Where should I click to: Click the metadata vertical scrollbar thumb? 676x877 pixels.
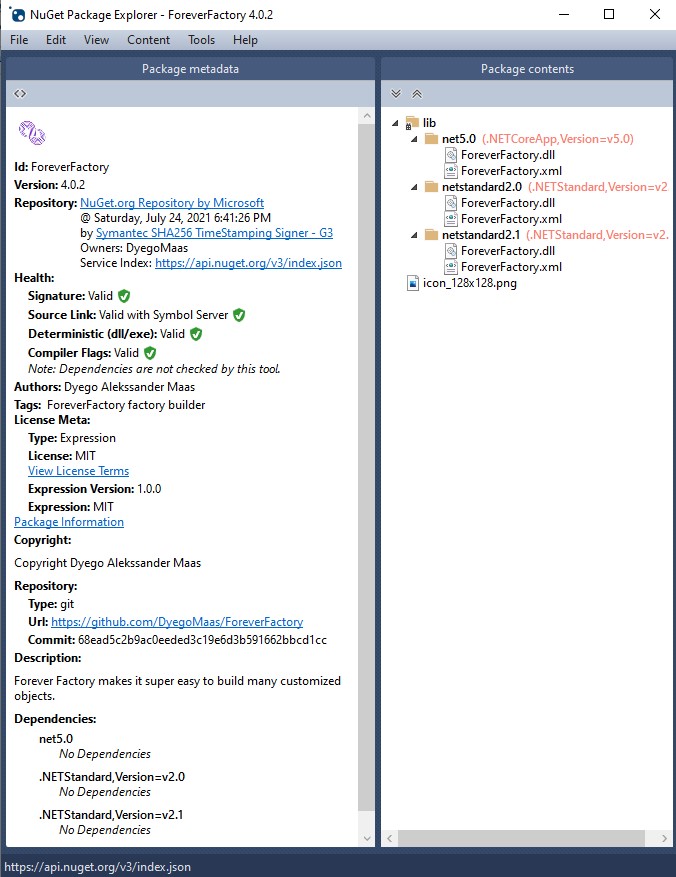coord(367,467)
